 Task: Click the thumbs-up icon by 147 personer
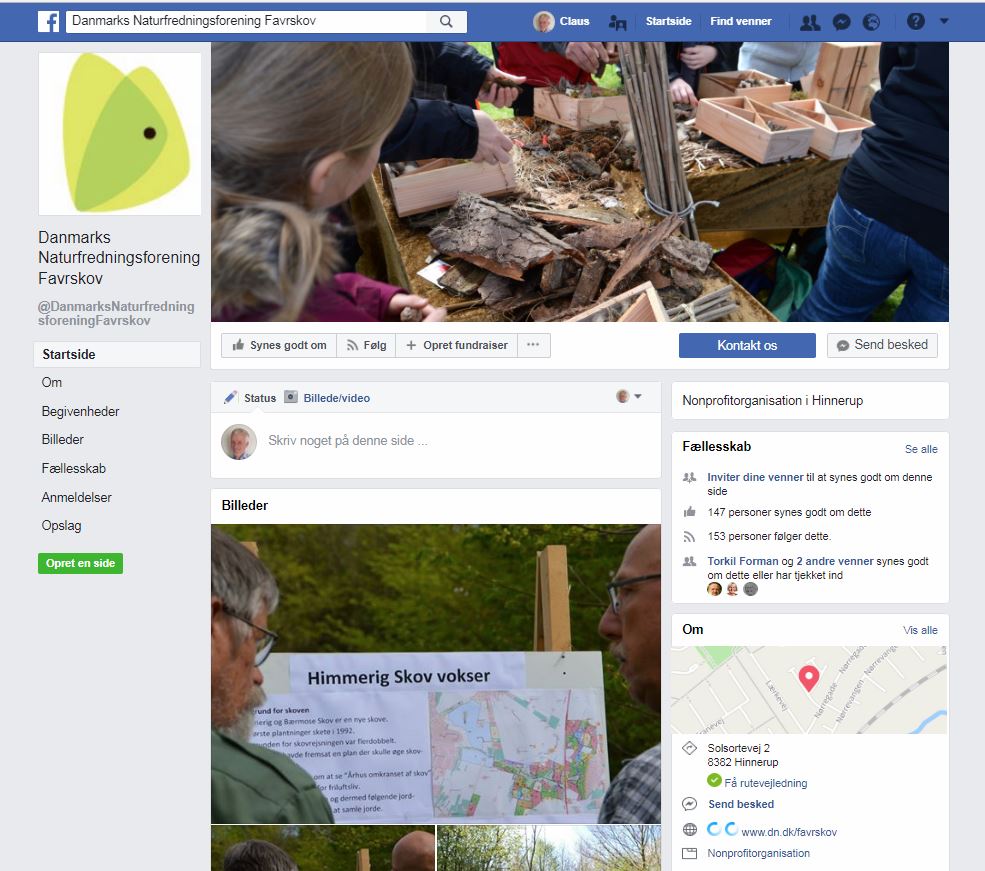[690, 512]
